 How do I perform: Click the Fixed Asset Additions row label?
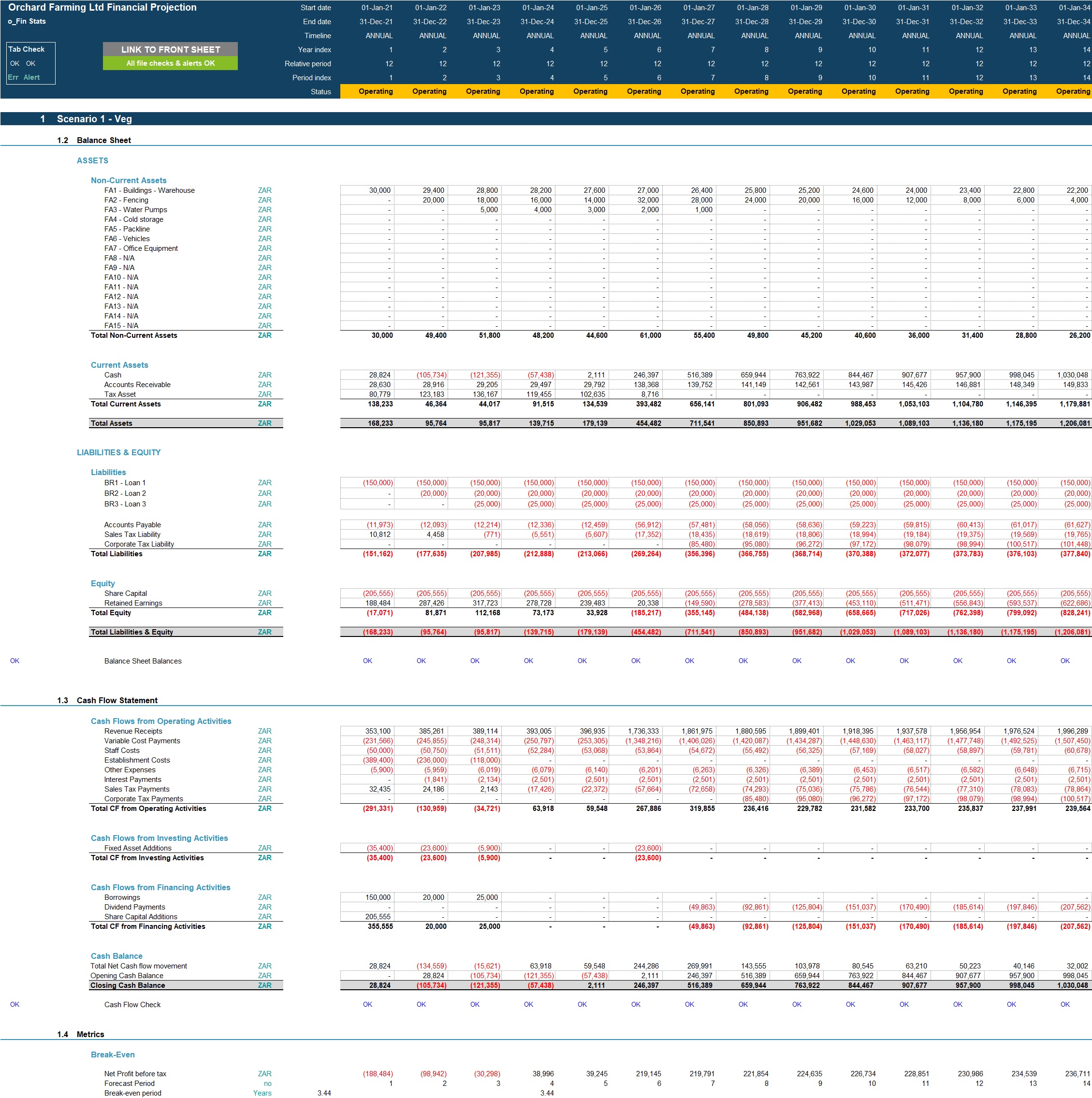tap(138, 849)
